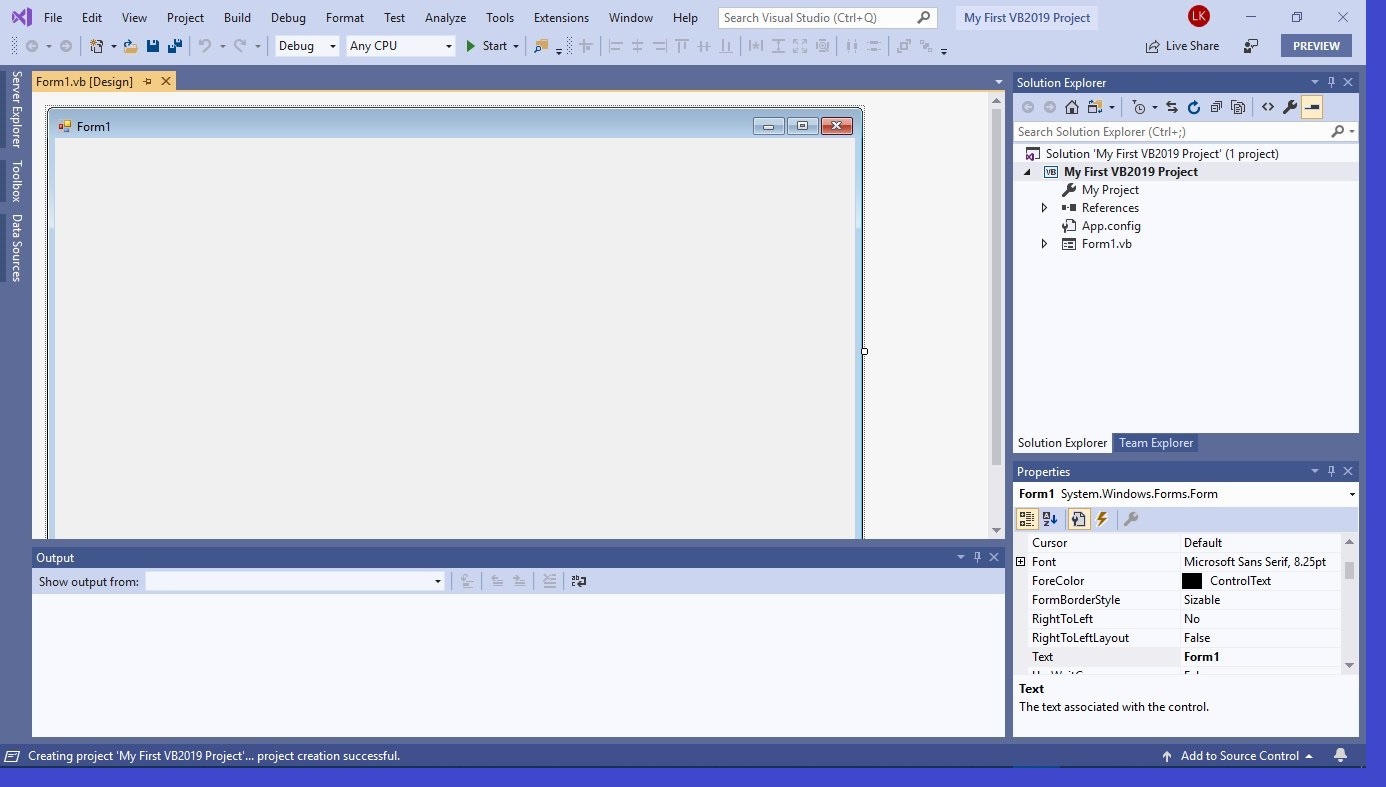Click the Open File folder icon
Image resolution: width=1386 pixels, height=787 pixels.
pyautogui.click(x=130, y=46)
